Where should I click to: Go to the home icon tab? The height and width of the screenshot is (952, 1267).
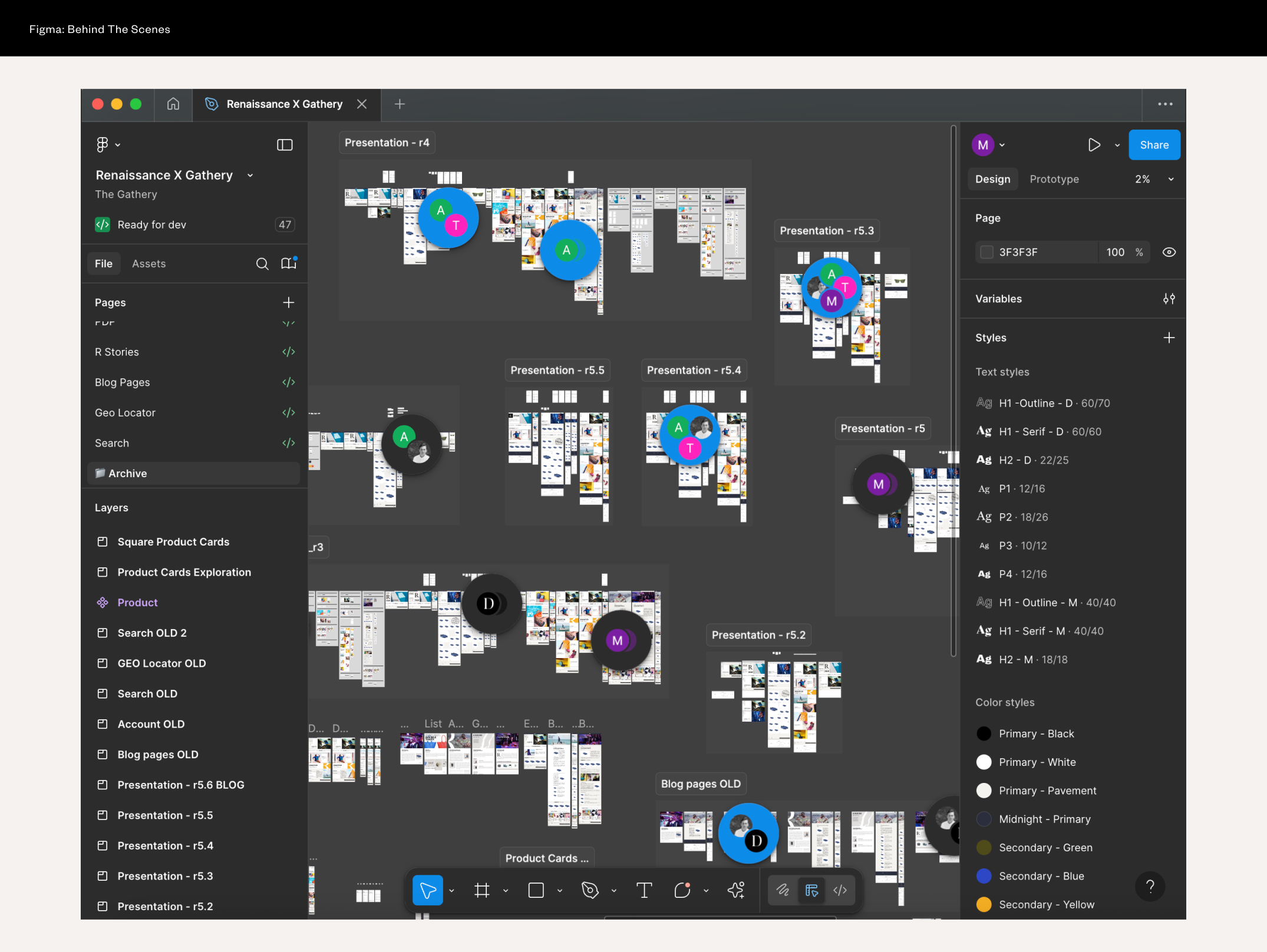point(173,104)
